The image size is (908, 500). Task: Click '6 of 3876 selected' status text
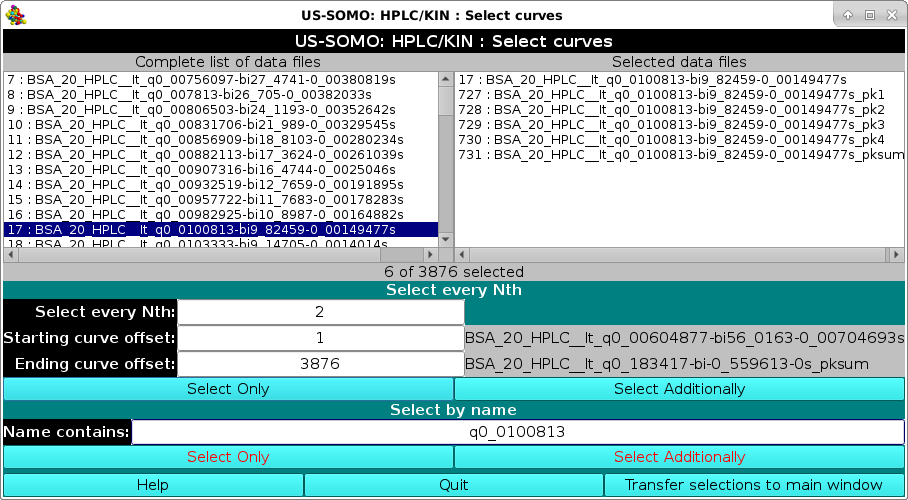tap(453, 272)
